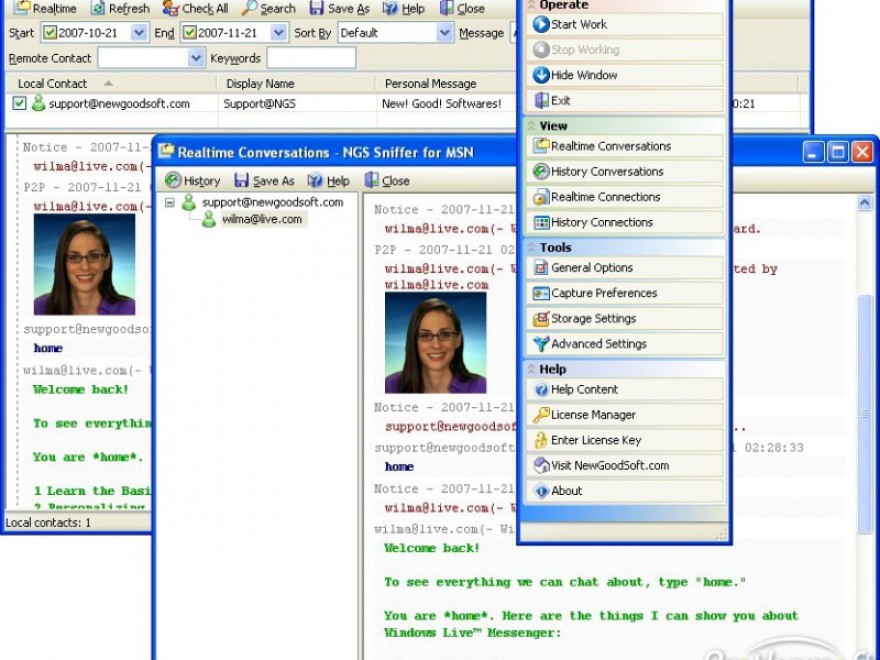Click Enter License Key lock icon
Screen dimensions: 880x660
pos(540,440)
